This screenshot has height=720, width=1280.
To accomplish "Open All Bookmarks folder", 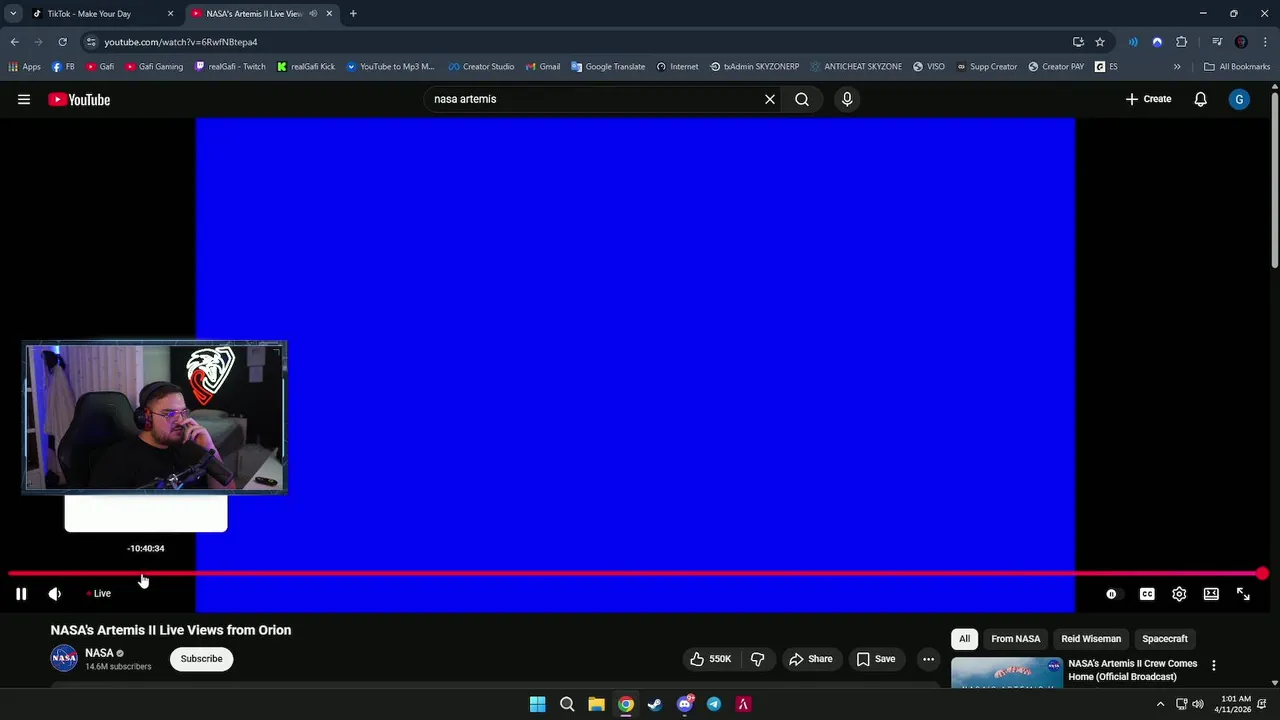I will coord(1237,67).
